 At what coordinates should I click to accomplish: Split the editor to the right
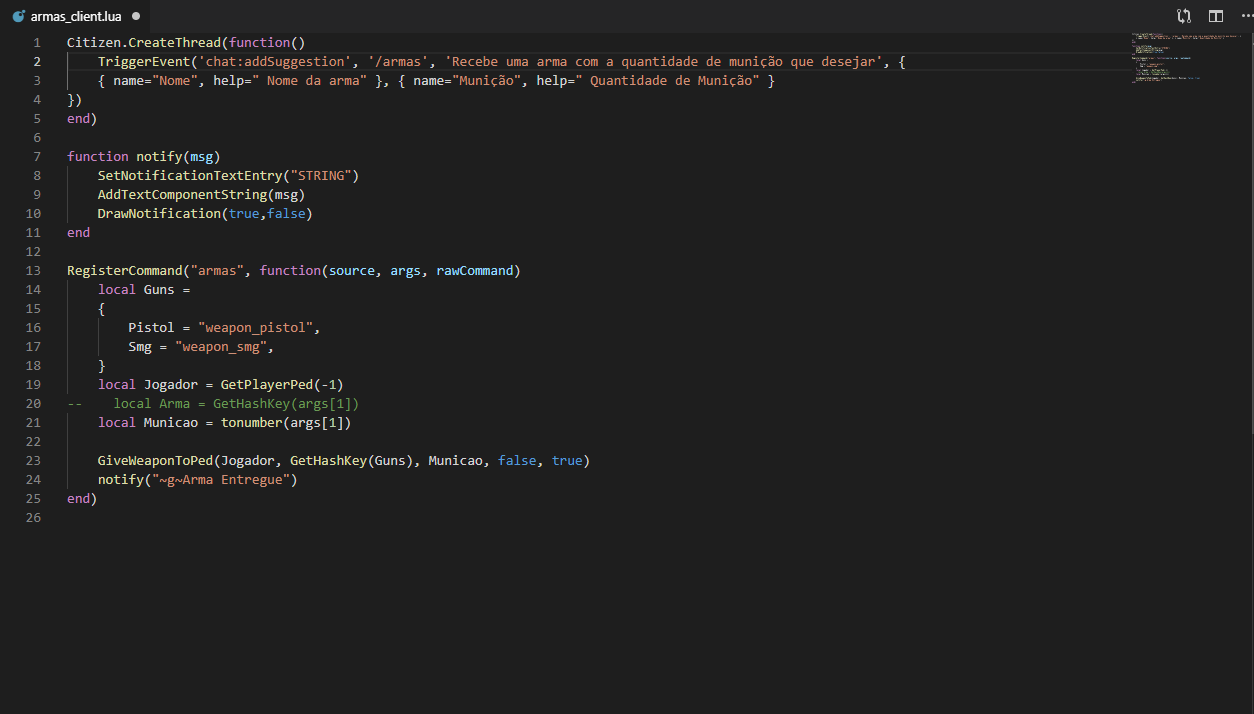1215,16
